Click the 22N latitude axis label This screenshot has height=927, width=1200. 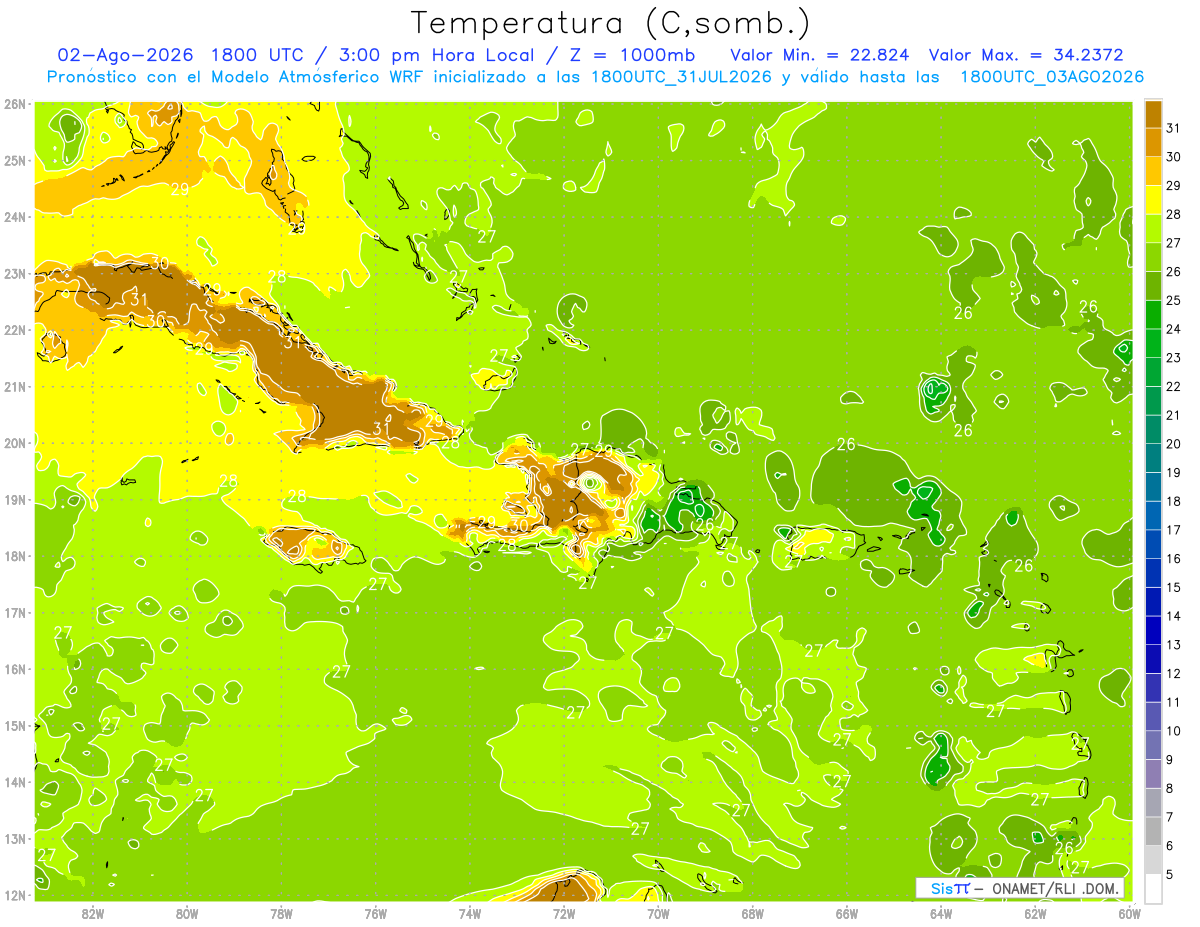pos(14,330)
